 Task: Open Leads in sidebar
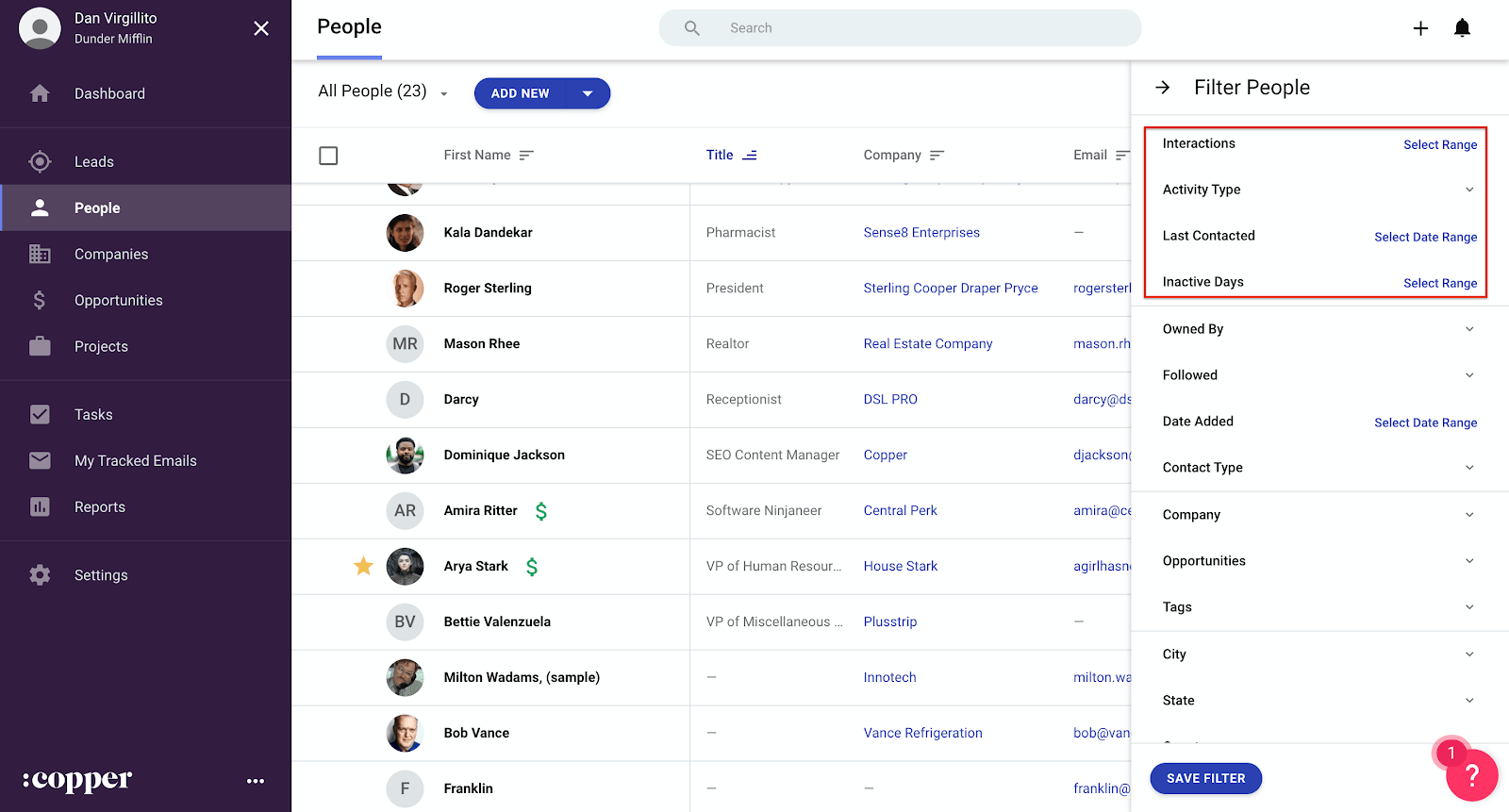(94, 161)
